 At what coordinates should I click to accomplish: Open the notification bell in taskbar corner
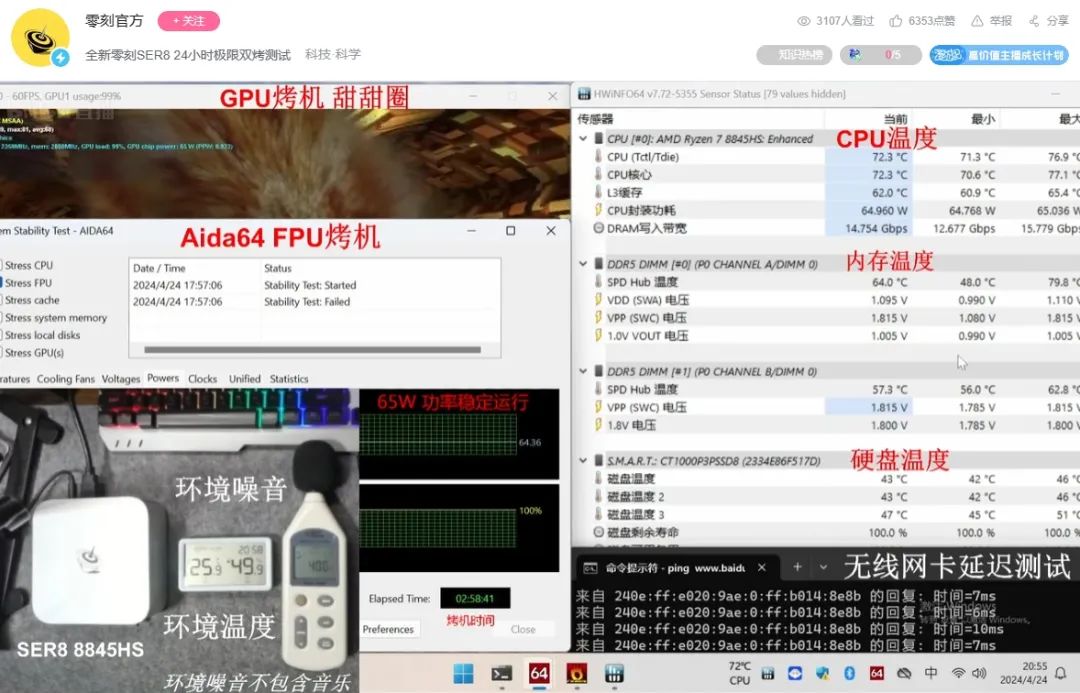click(1061, 673)
